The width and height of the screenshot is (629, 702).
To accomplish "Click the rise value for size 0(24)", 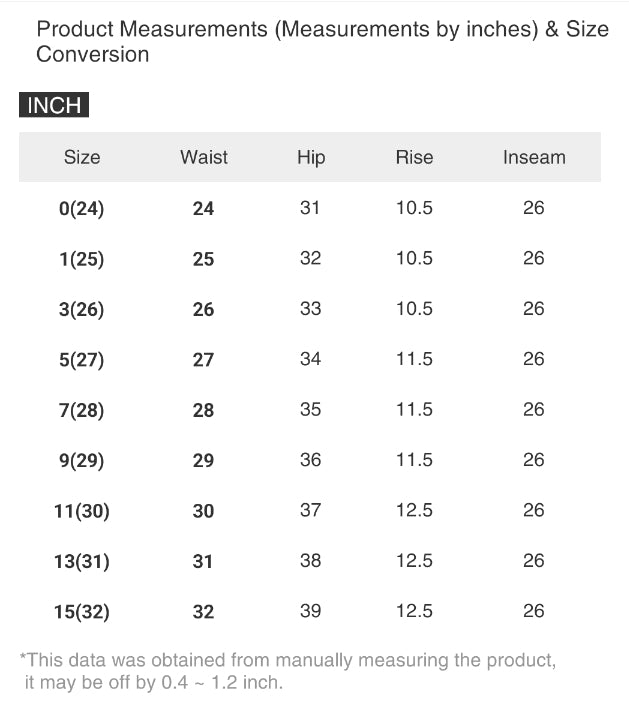I will tap(414, 208).
